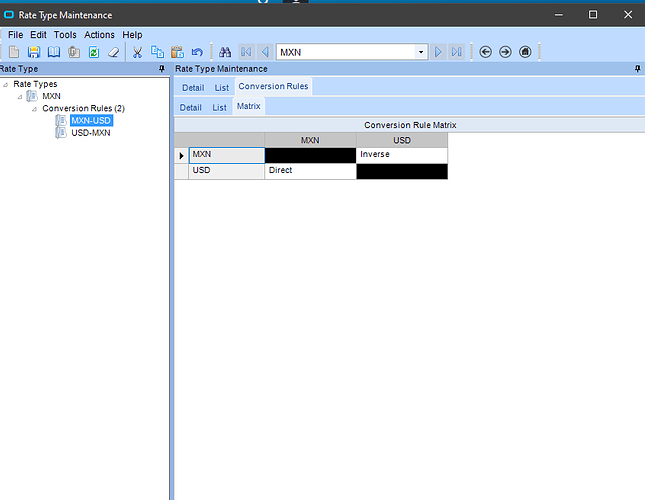
Task: Switch to the Matrix sub-tab
Action: 248,106
